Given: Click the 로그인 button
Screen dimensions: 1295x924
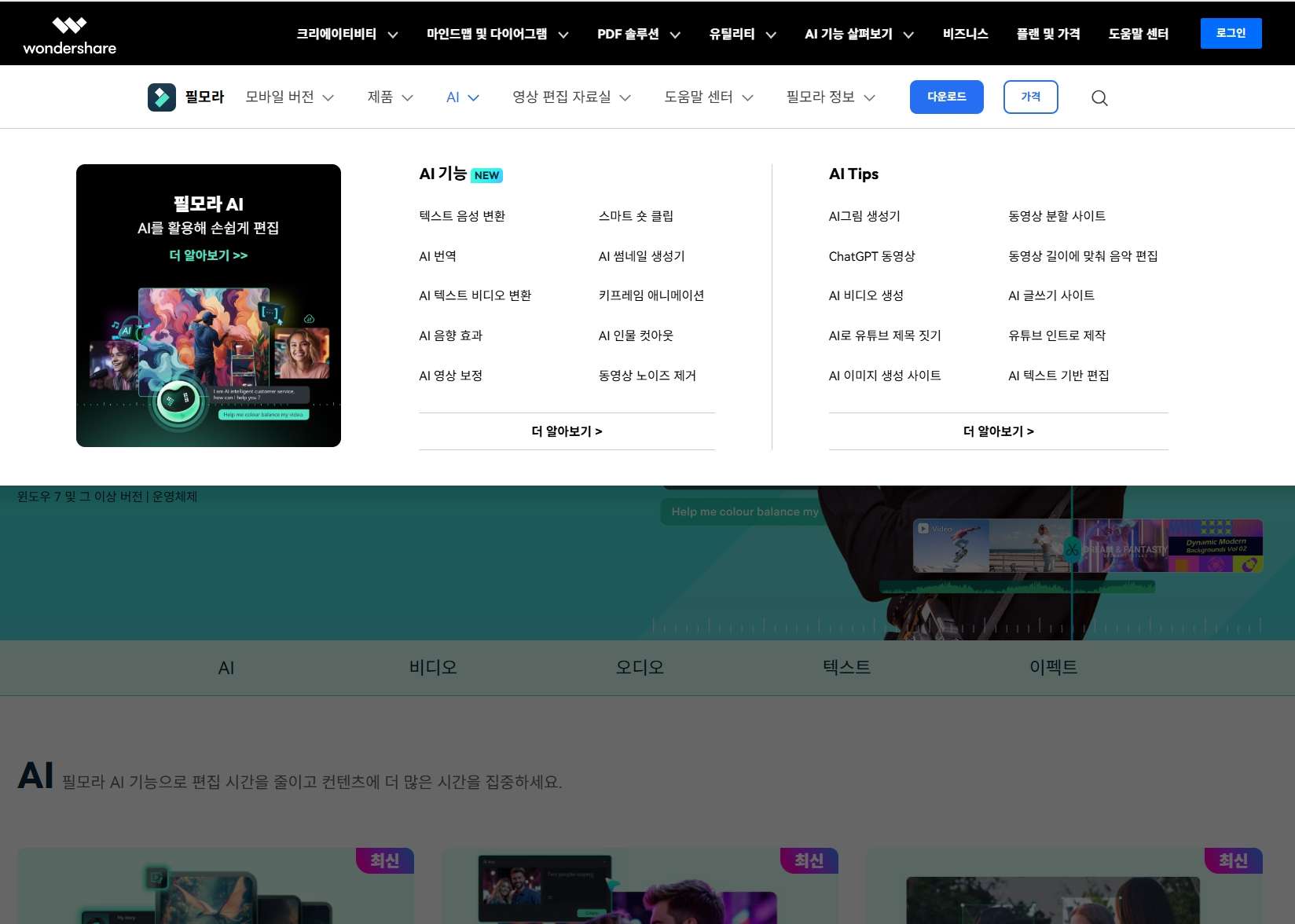Looking at the screenshot, I should [1231, 33].
